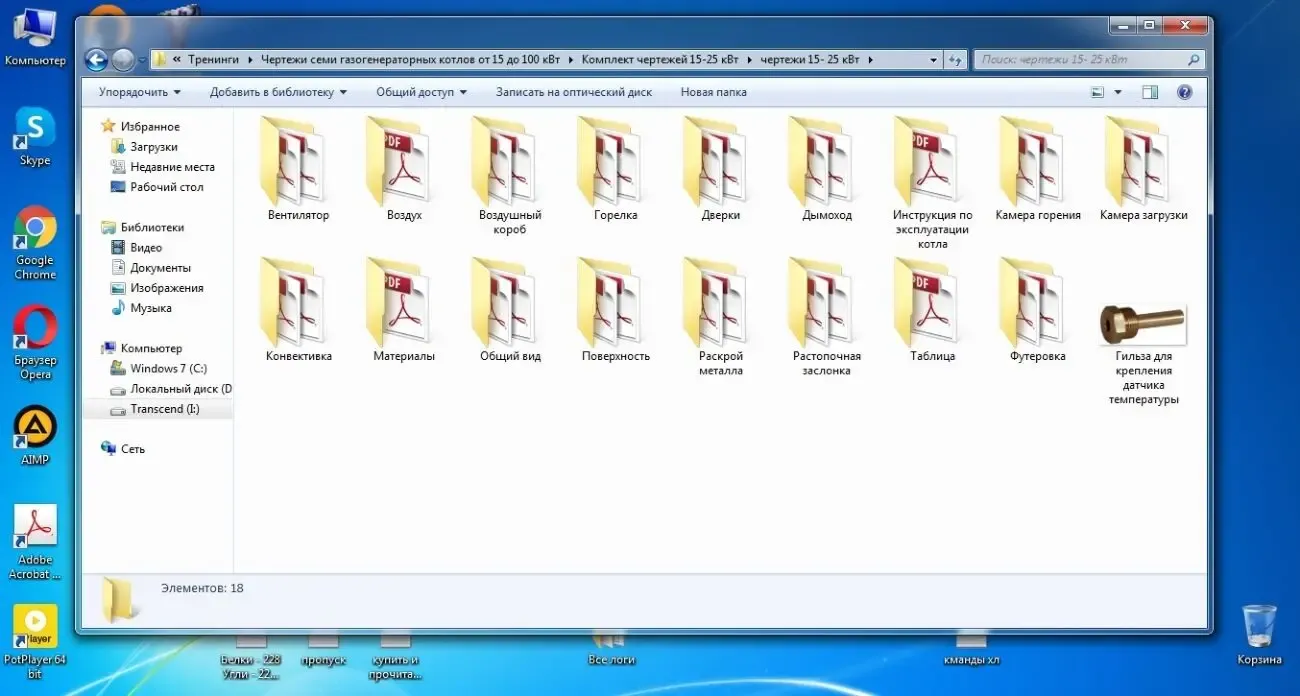Viewport: 1300px width, 696px height.
Task: Open the change view options dropdown arrow
Action: (1118, 92)
